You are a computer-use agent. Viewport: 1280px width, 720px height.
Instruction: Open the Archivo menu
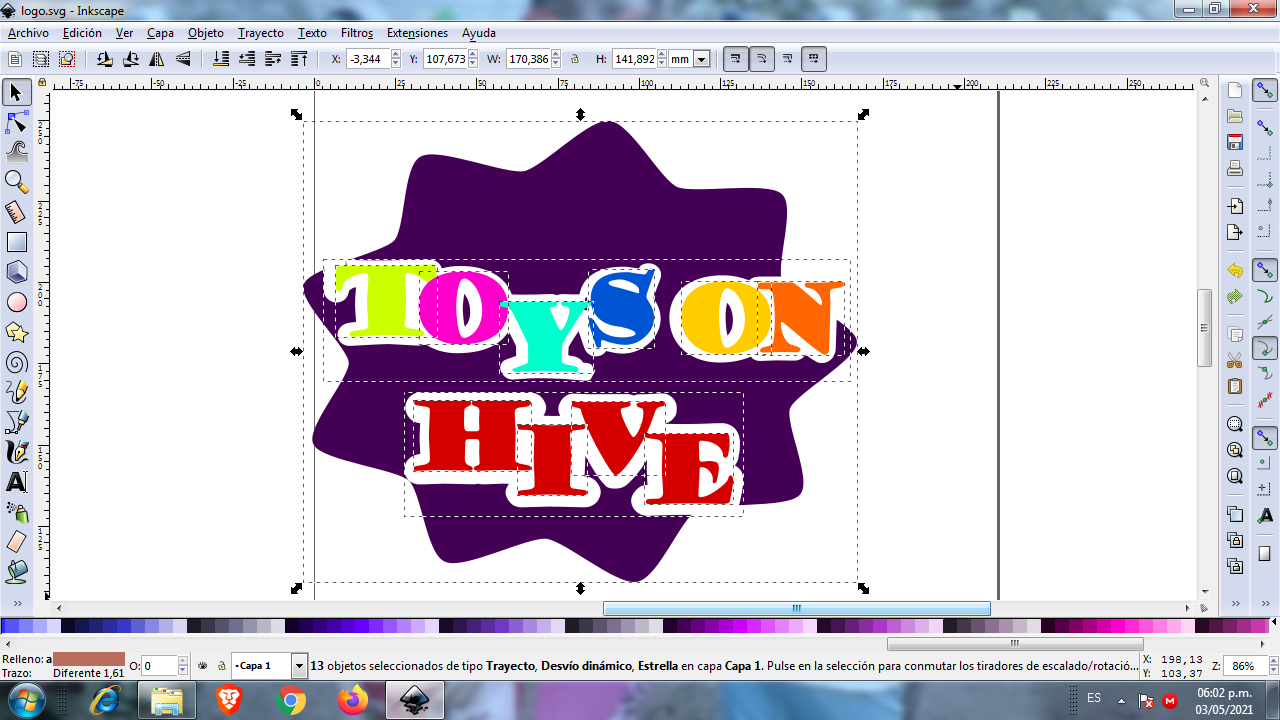coord(28,33)
